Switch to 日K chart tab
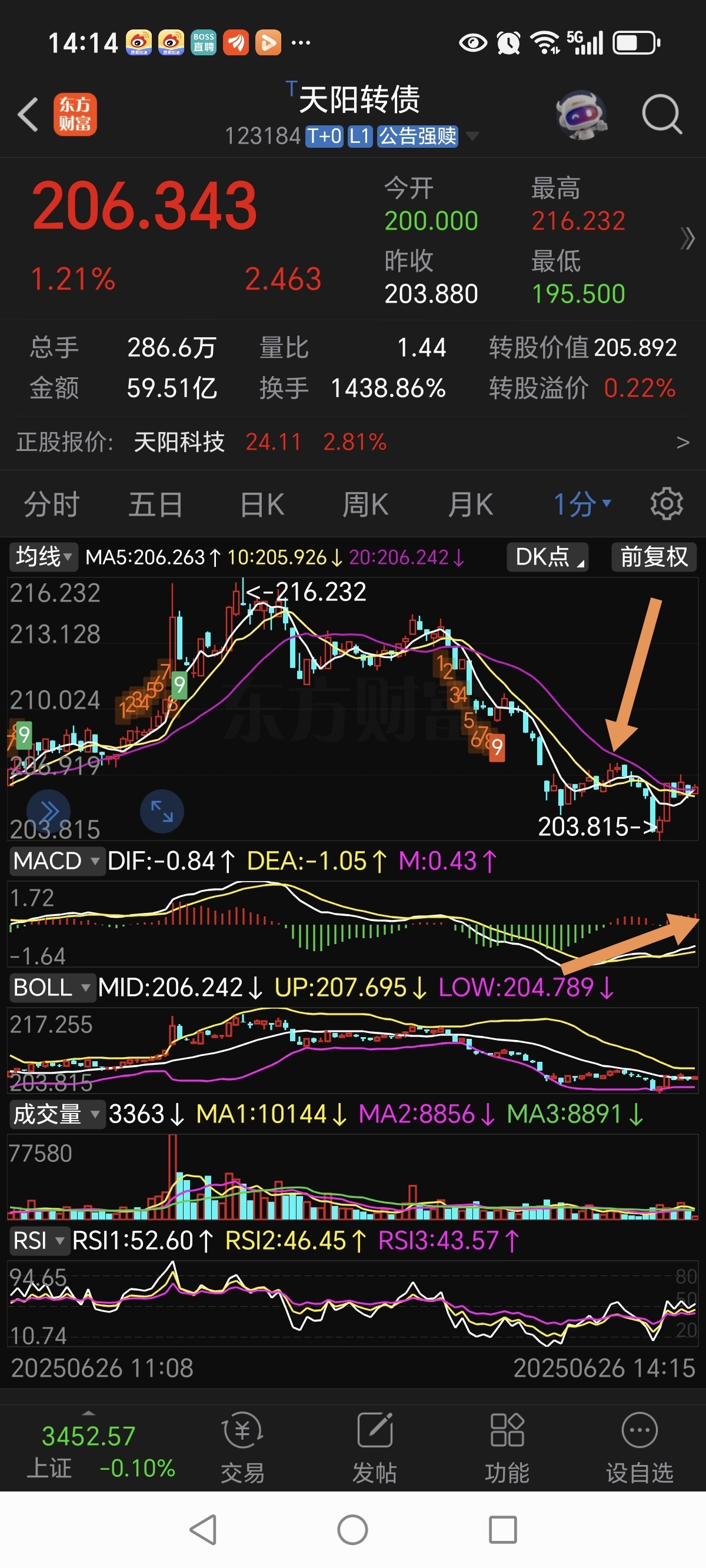Viewport: 706px width, 1568px height. 262,504
